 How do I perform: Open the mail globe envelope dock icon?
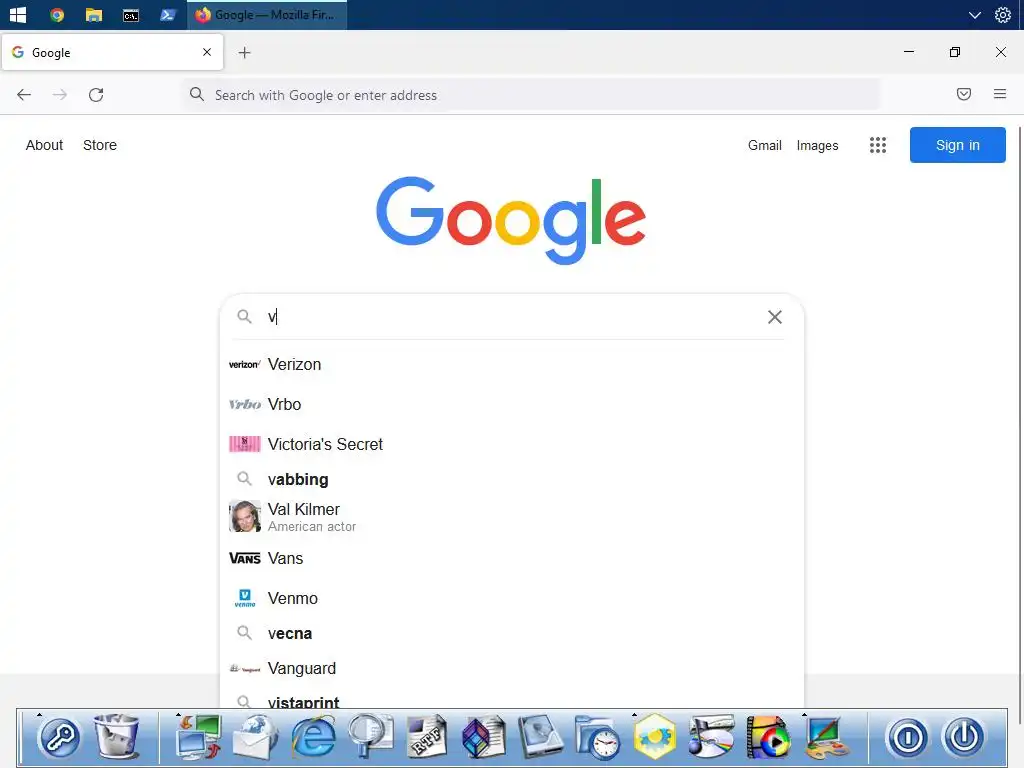click(255, 737)
